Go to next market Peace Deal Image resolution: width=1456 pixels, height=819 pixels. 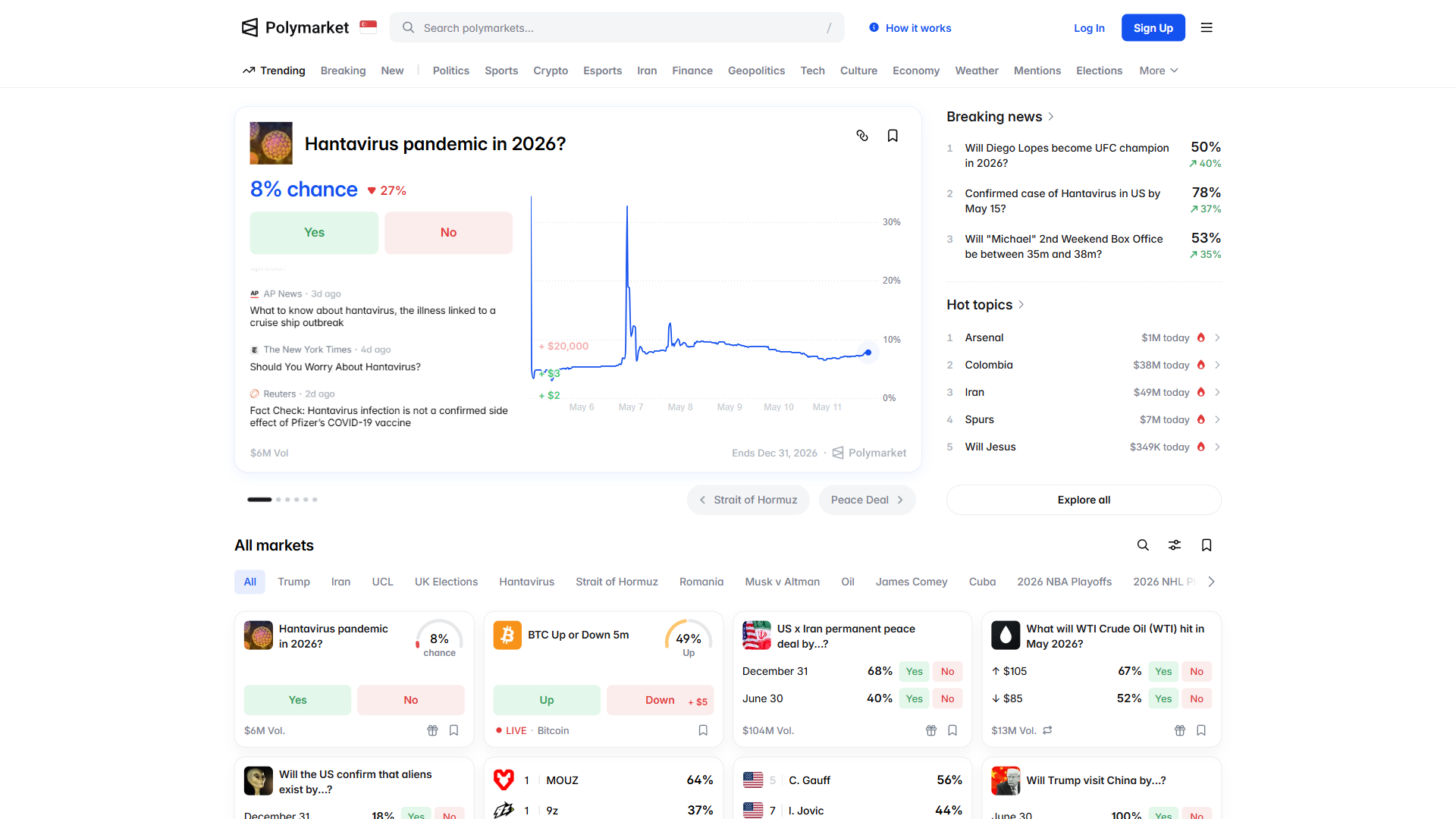click(867, 500)
